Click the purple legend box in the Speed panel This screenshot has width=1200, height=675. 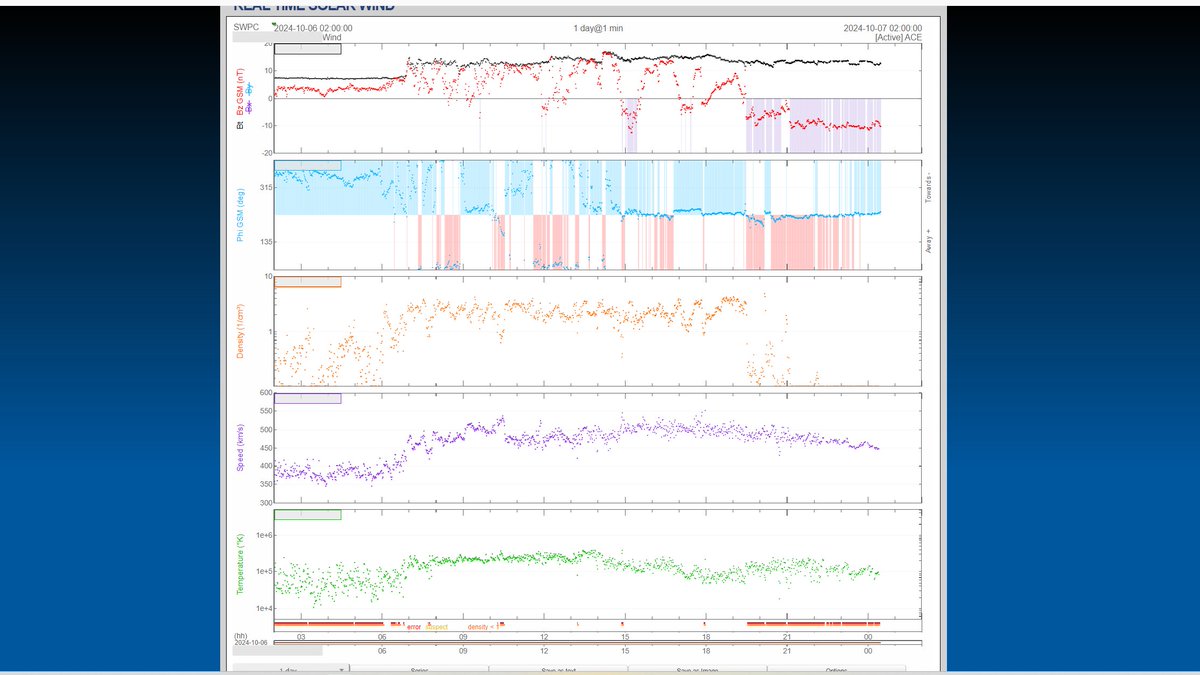pos(310,398)
